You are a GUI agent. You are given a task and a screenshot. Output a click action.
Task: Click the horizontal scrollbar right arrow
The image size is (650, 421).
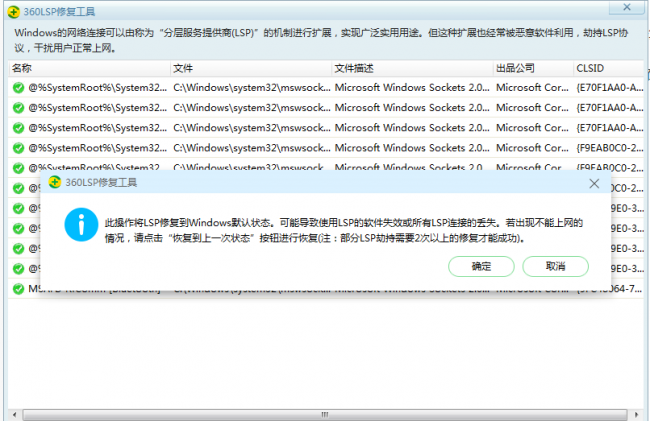(637, 414)
